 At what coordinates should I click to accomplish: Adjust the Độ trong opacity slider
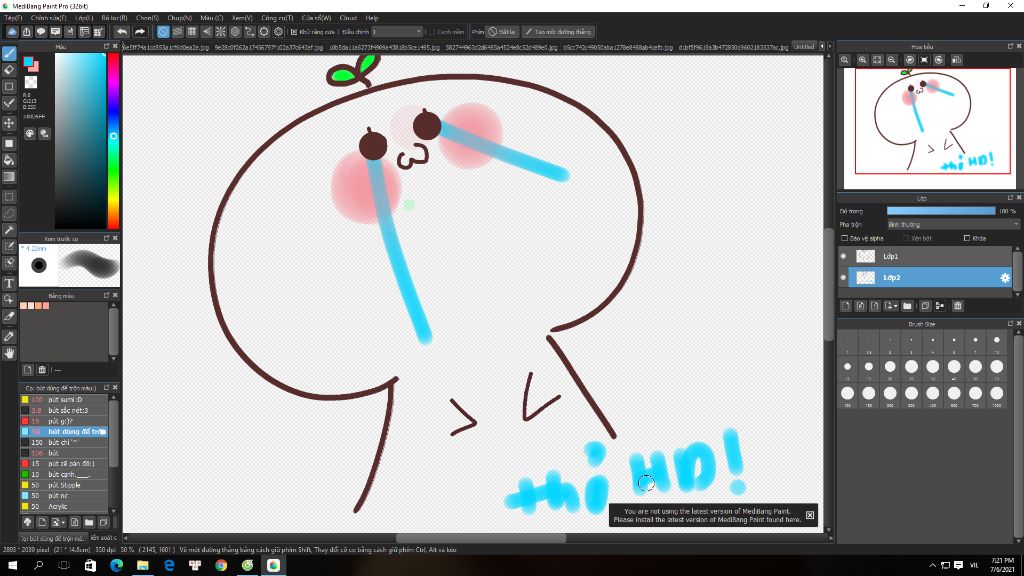pos(941,211)
